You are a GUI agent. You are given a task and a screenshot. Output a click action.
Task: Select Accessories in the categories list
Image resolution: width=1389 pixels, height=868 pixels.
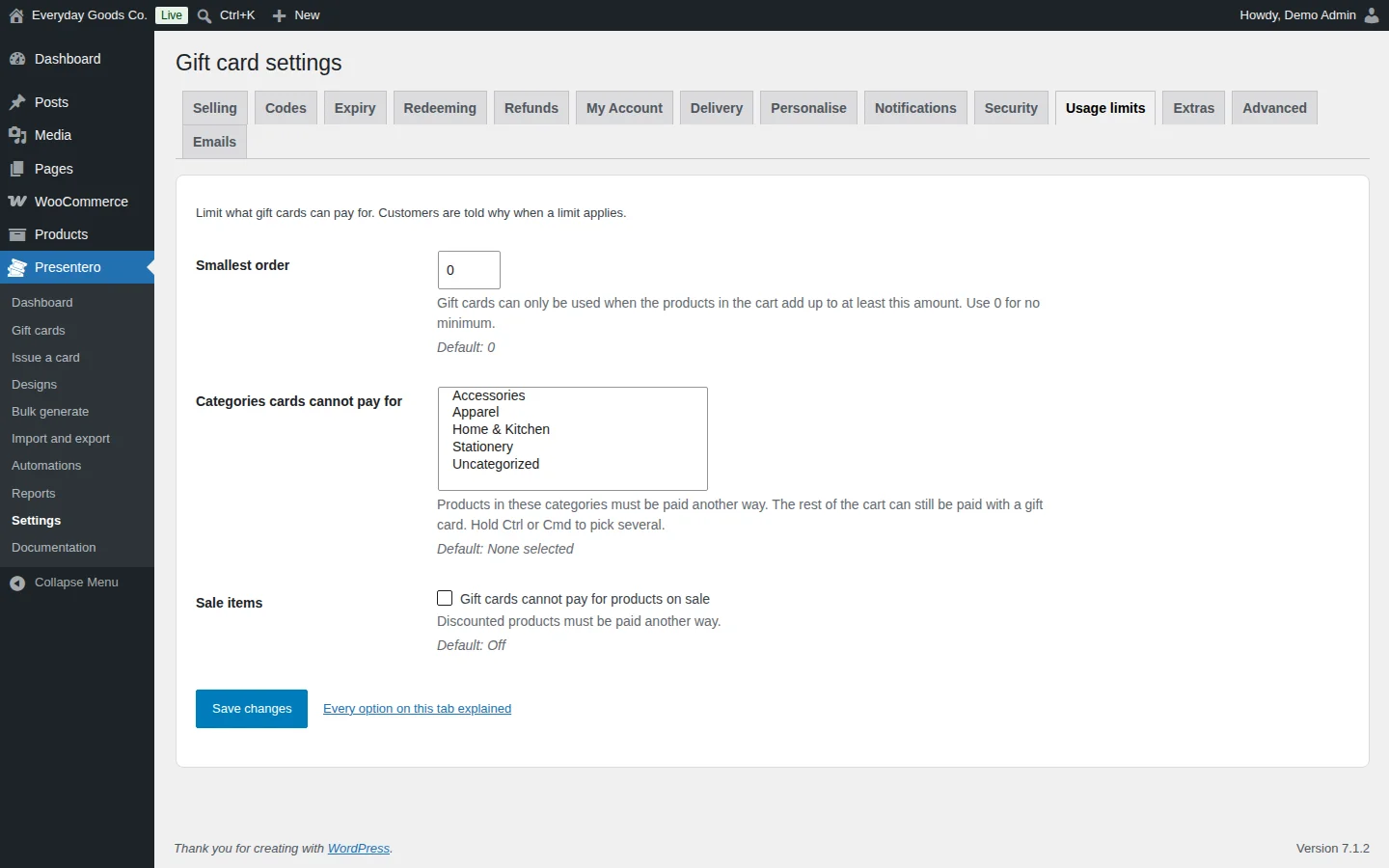pos(488,395)
